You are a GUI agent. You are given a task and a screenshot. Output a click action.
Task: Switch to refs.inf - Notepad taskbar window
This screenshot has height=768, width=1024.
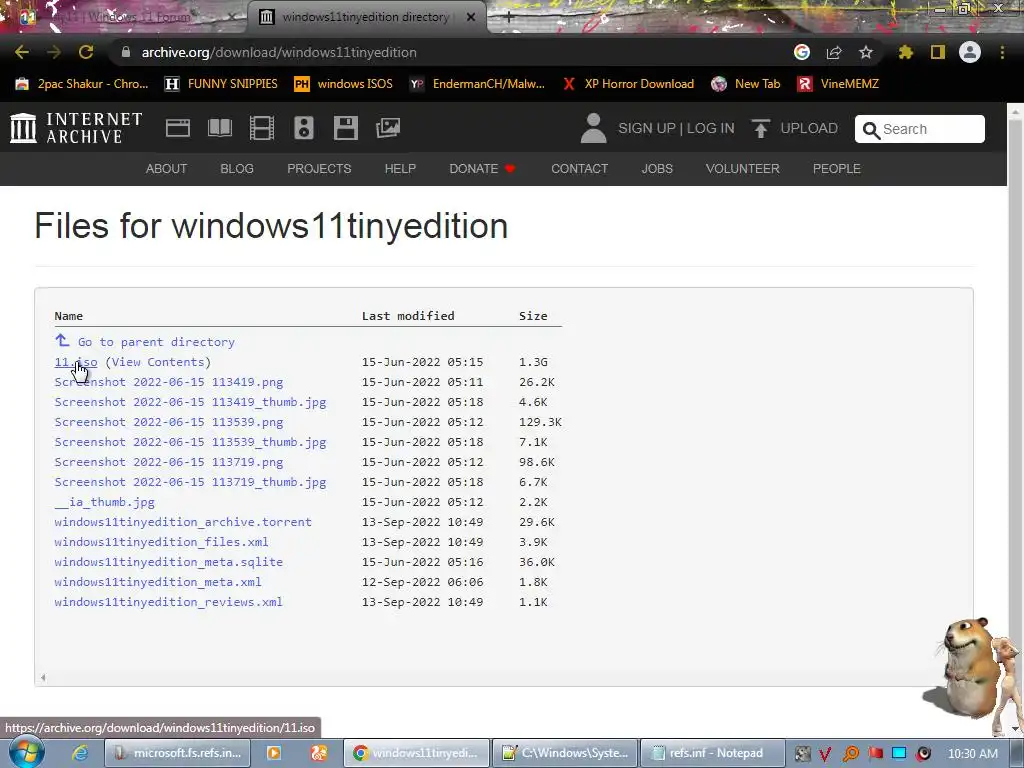711,753
